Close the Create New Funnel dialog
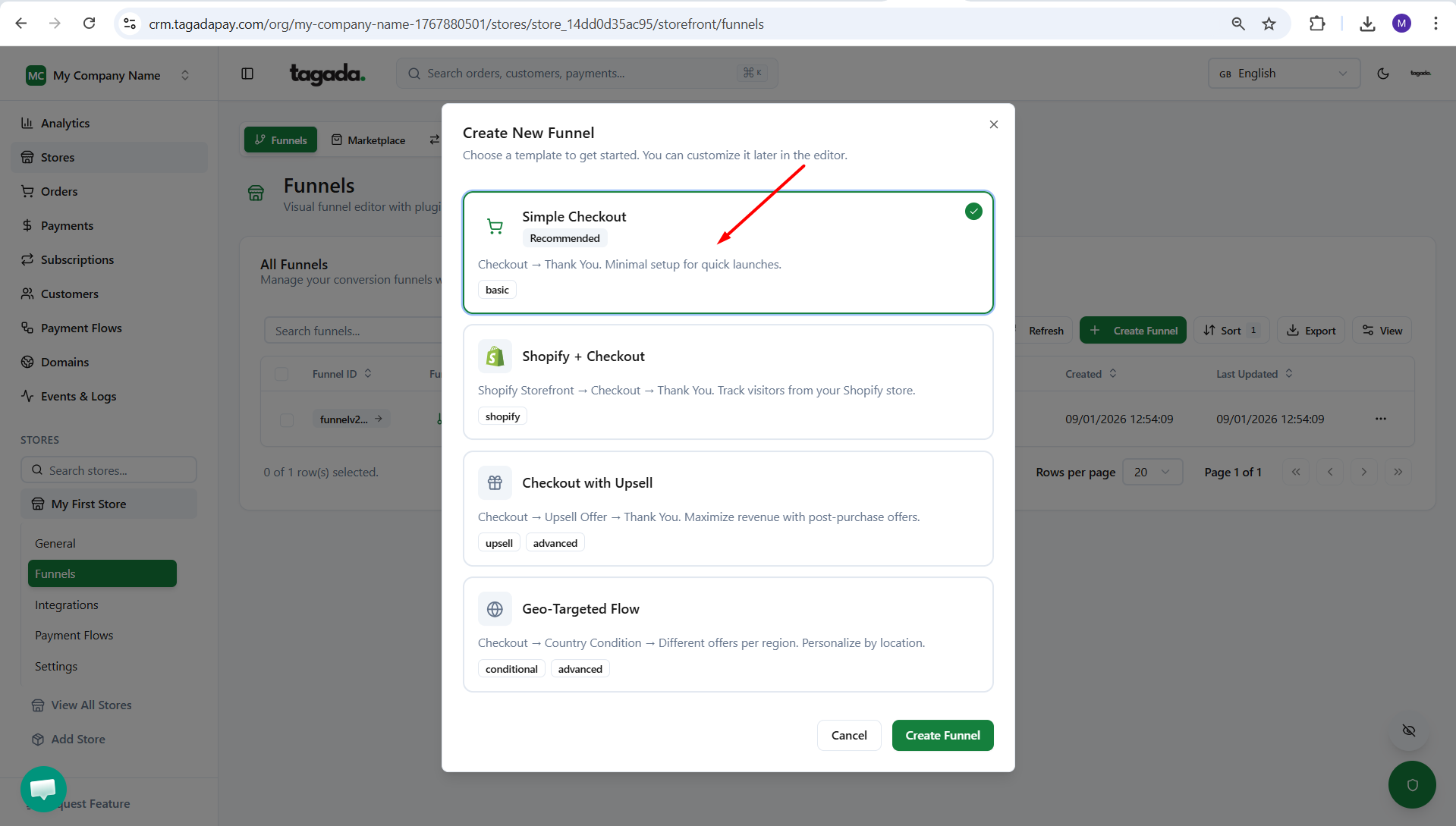1456x826 pixels. [993, 124]
